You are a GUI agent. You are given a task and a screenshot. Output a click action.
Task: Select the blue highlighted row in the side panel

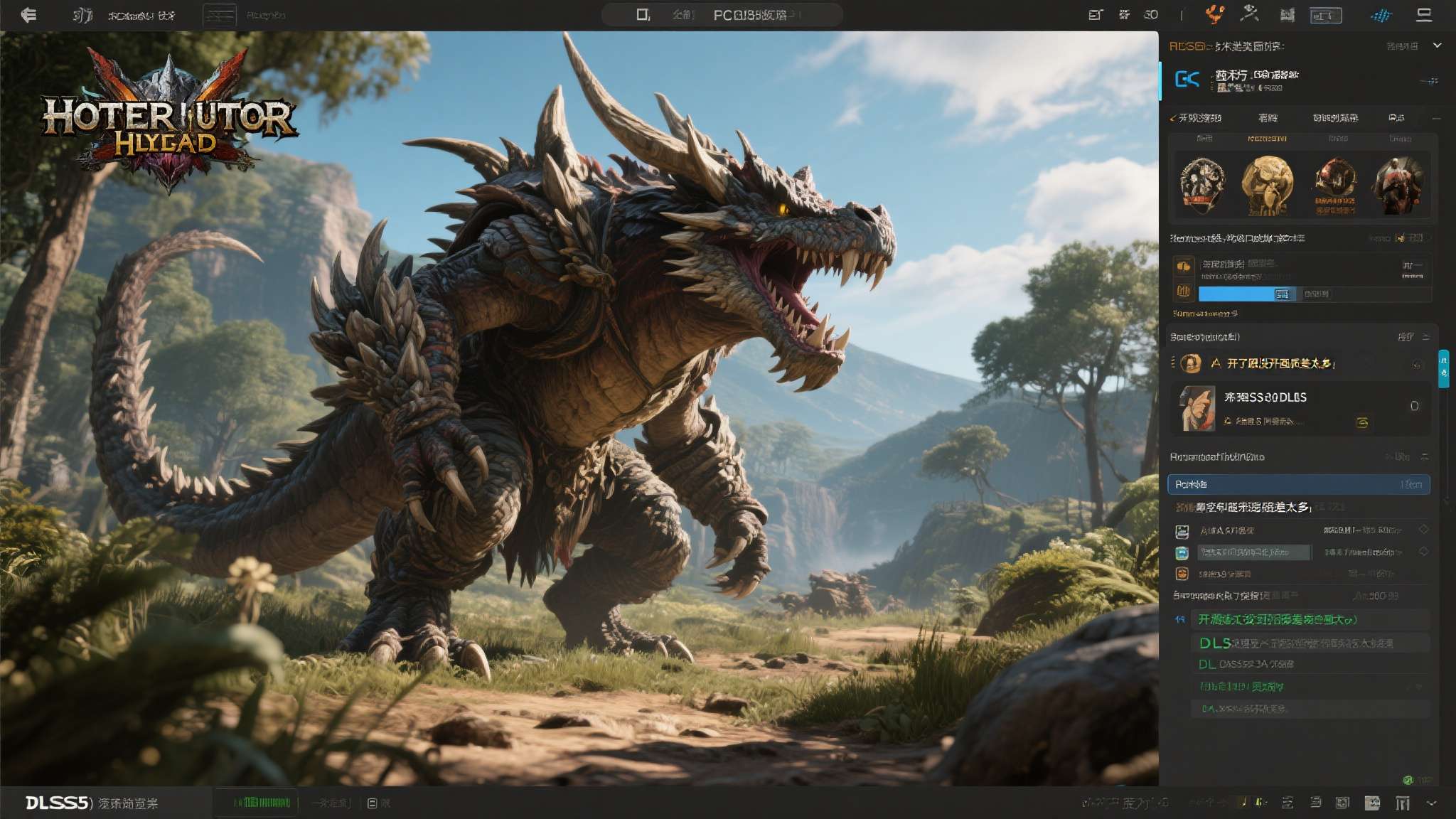[x=1298, y=484]
